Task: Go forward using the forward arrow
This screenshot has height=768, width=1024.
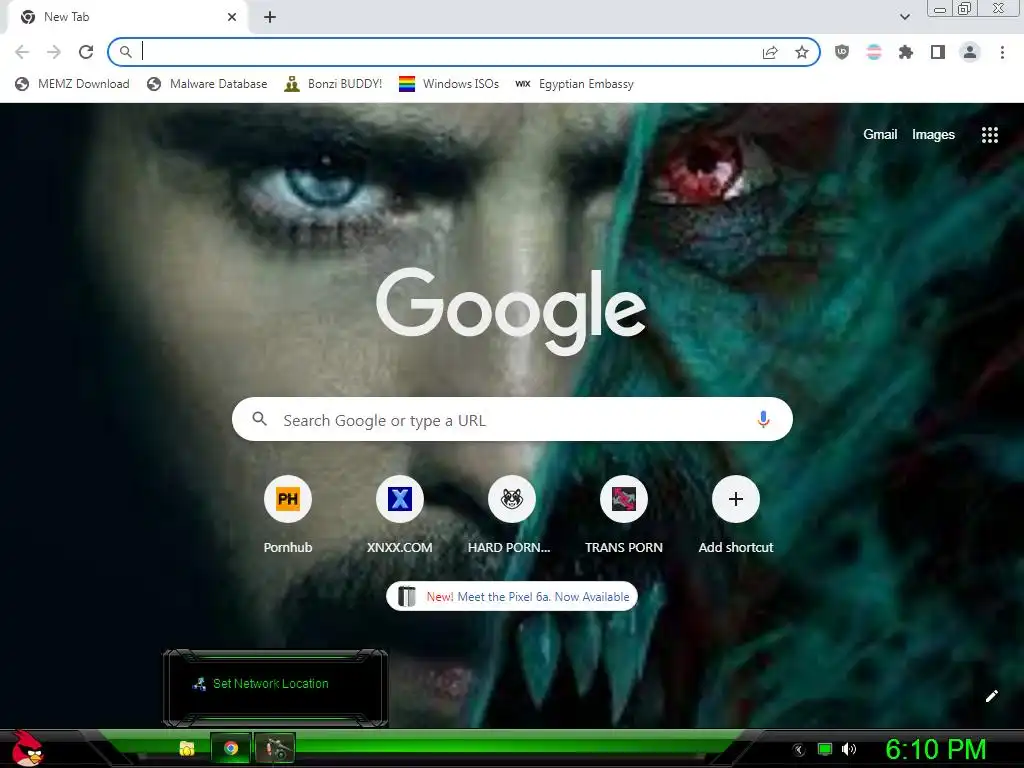Action: tap(54, 52)
